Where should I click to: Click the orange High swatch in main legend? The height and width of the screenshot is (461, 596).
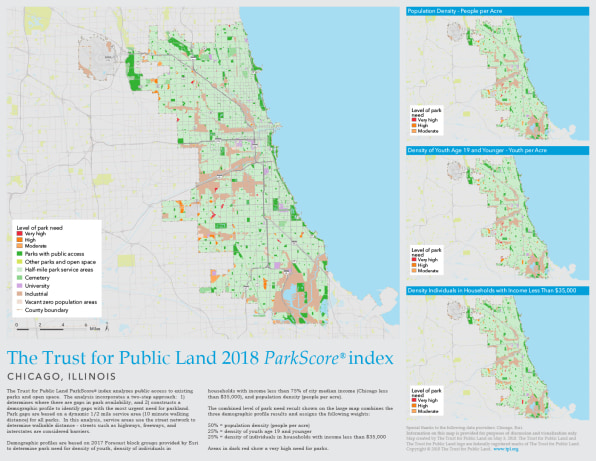pyautogui.click(x=19, y=240)
